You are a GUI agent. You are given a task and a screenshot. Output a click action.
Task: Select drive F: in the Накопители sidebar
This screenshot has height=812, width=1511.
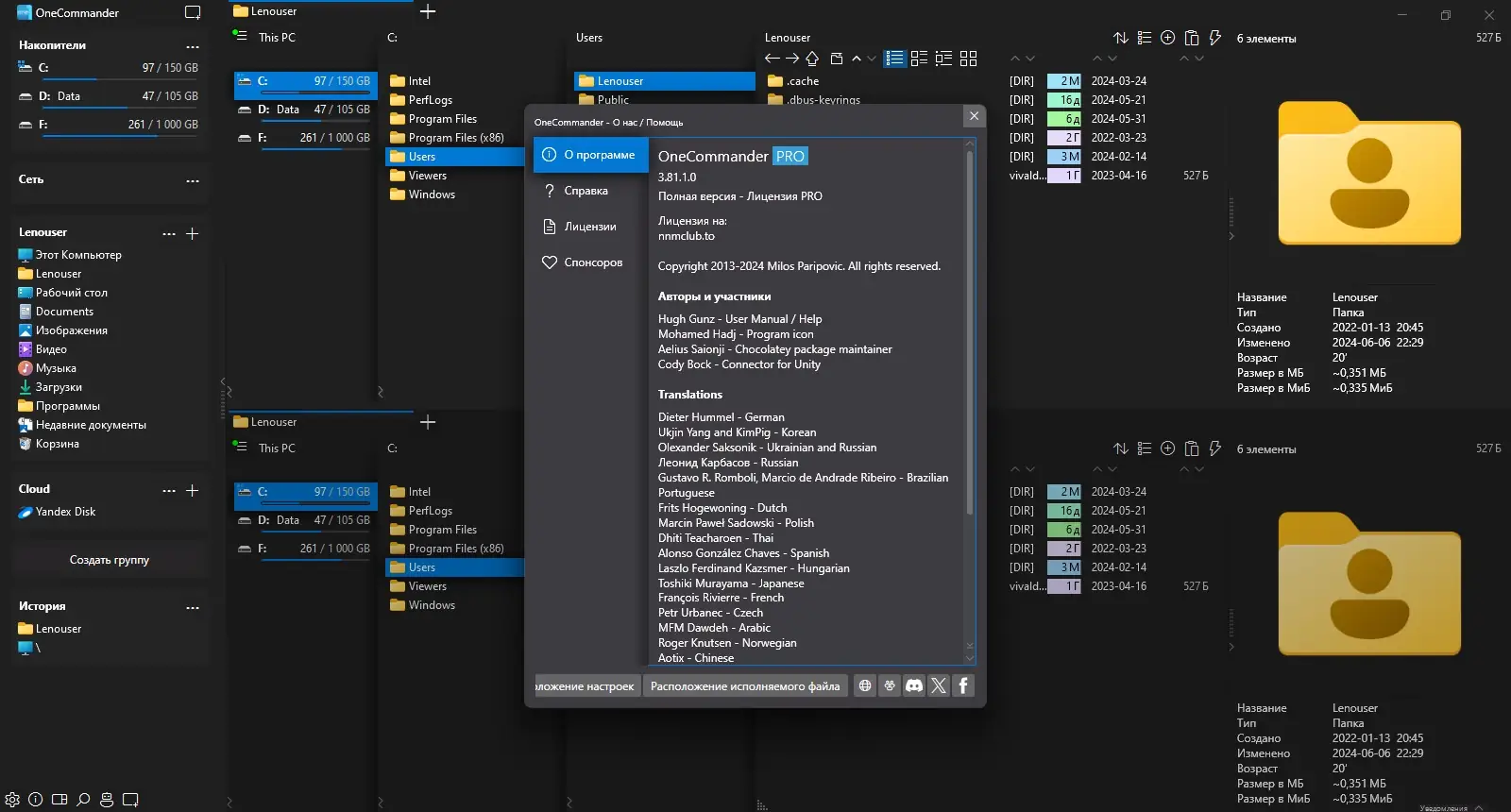tap(109, 125)
